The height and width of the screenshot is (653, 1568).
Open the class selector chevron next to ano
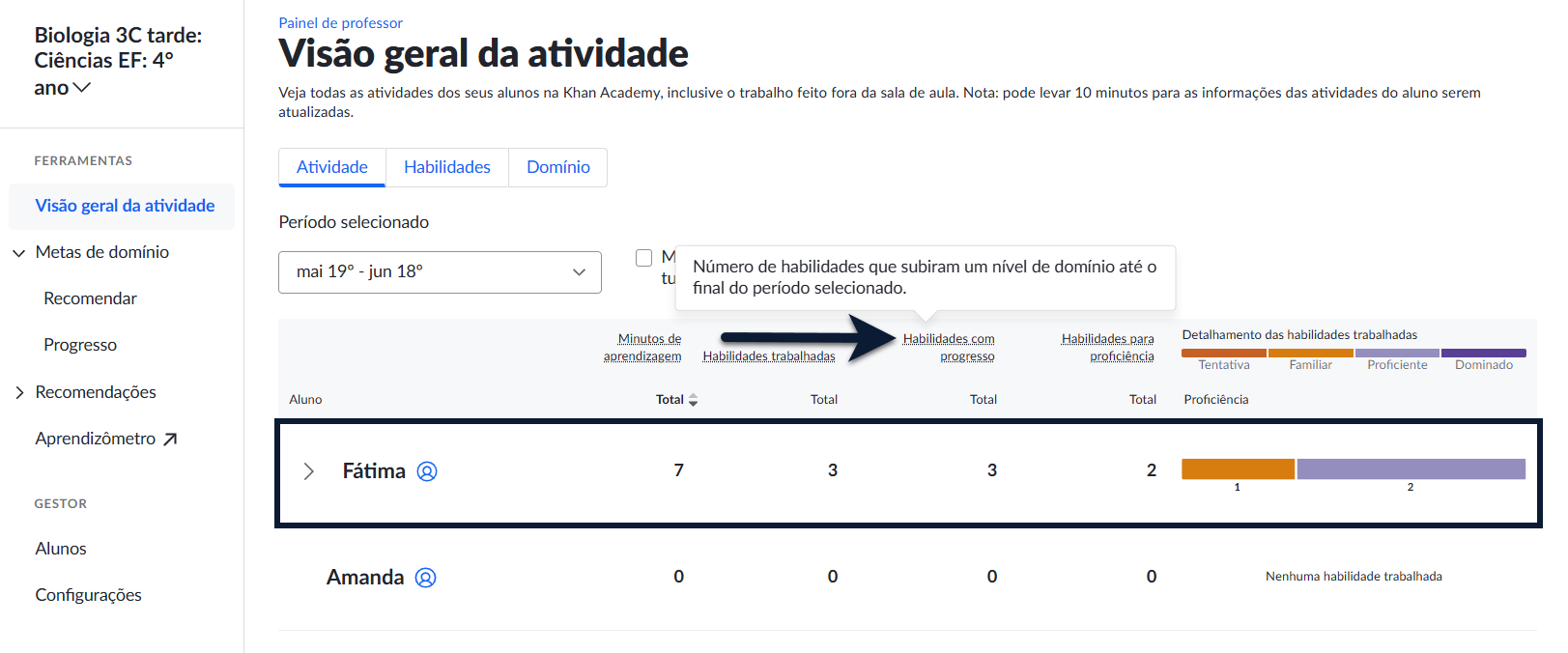click(x=82, y=88)
